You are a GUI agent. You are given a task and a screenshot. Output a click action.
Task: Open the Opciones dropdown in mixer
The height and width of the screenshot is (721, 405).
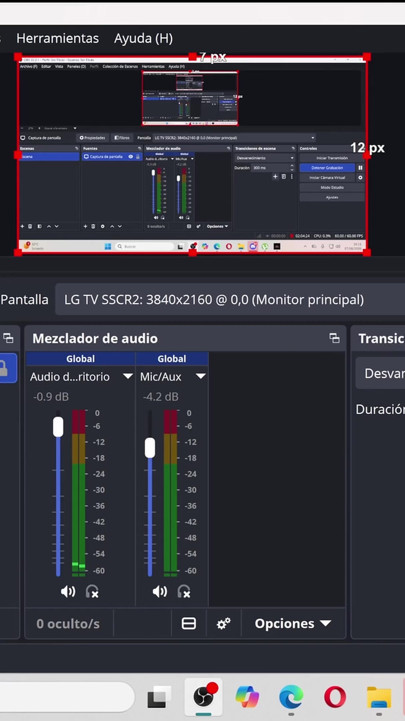(293, 624)
